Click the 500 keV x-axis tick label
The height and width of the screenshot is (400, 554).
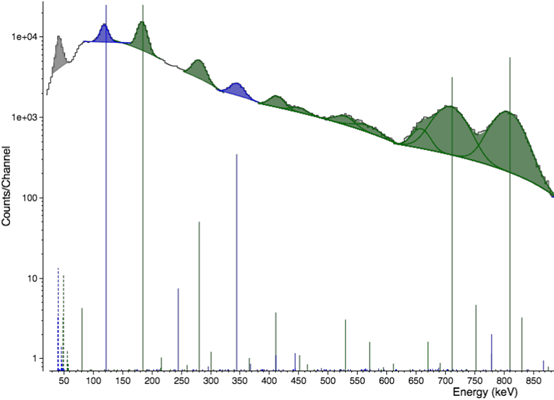coord(328,381)
